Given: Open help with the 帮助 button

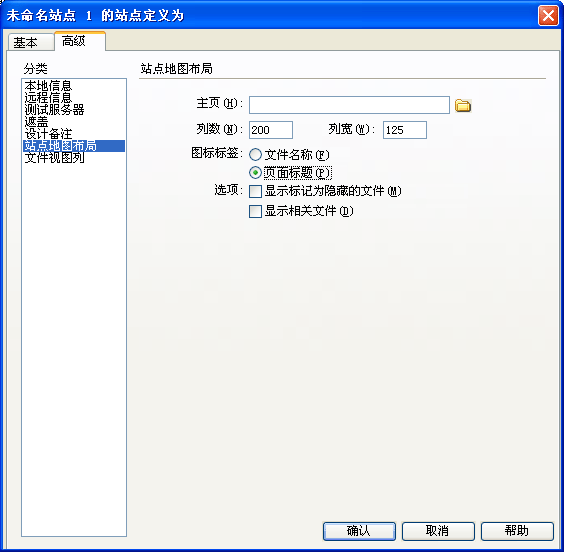Looking at the screenshot, I should (517, 531).
